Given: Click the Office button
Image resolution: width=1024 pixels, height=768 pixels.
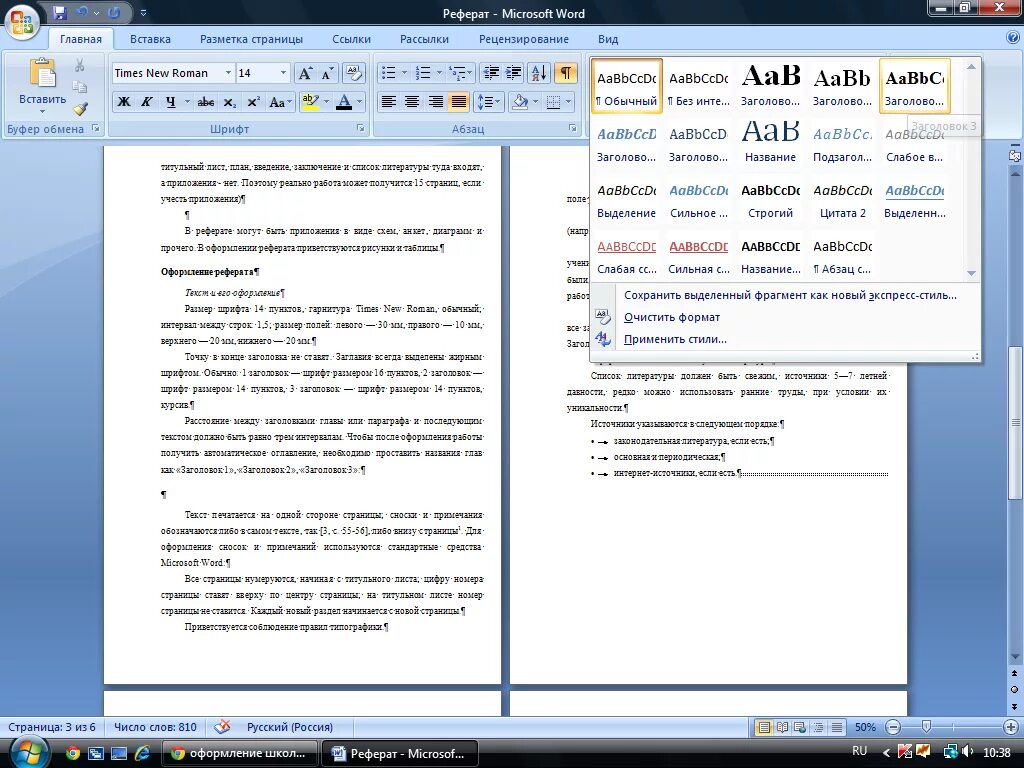Looking at the screenshot, I should pyautogui.click(x=22, y=20).
